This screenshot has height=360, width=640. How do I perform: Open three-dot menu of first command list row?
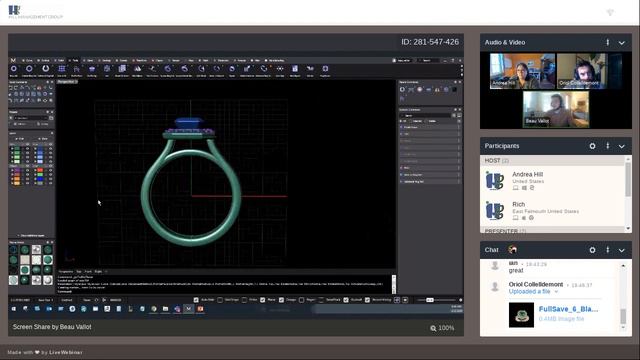pyautogui.click(x=459, y=127)
